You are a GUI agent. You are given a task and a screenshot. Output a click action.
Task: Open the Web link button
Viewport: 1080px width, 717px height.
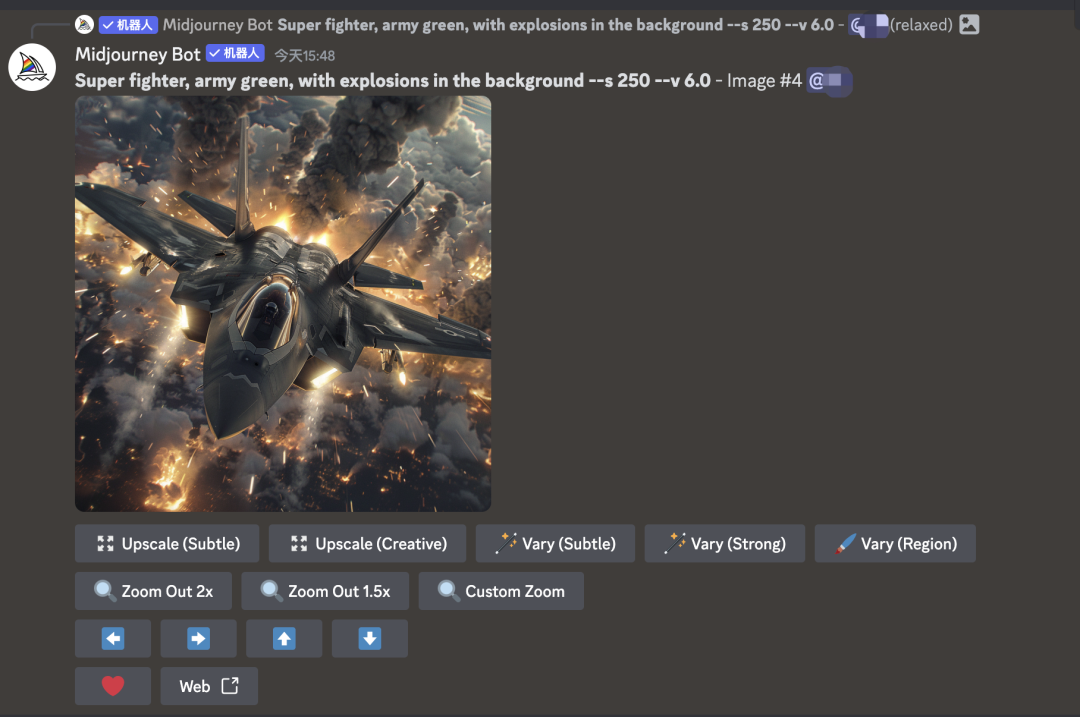(209, 686)
